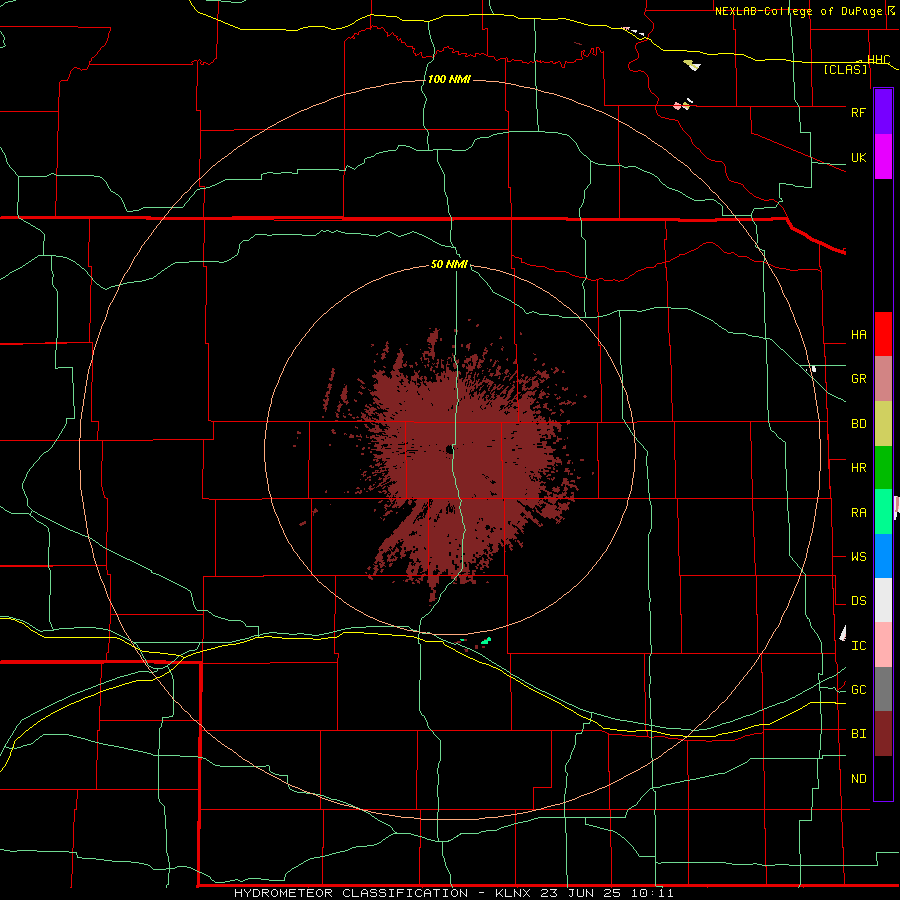Click the 'WS' legend label
900x900 pixels.
point(858,557)
